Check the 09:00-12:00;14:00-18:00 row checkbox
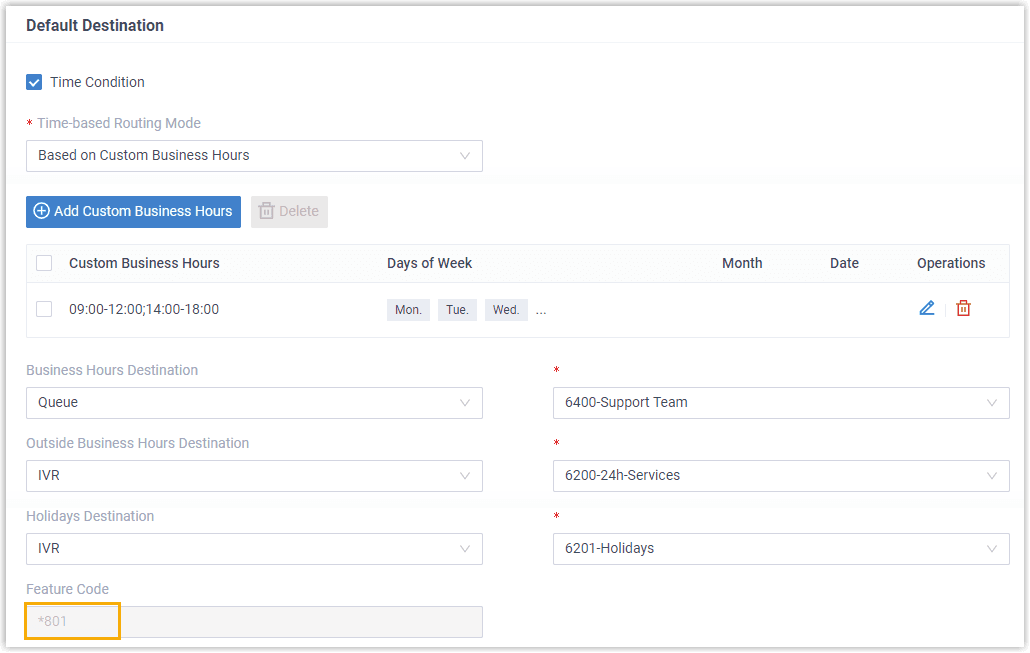The image size is (1030, 653). (43, 308)
